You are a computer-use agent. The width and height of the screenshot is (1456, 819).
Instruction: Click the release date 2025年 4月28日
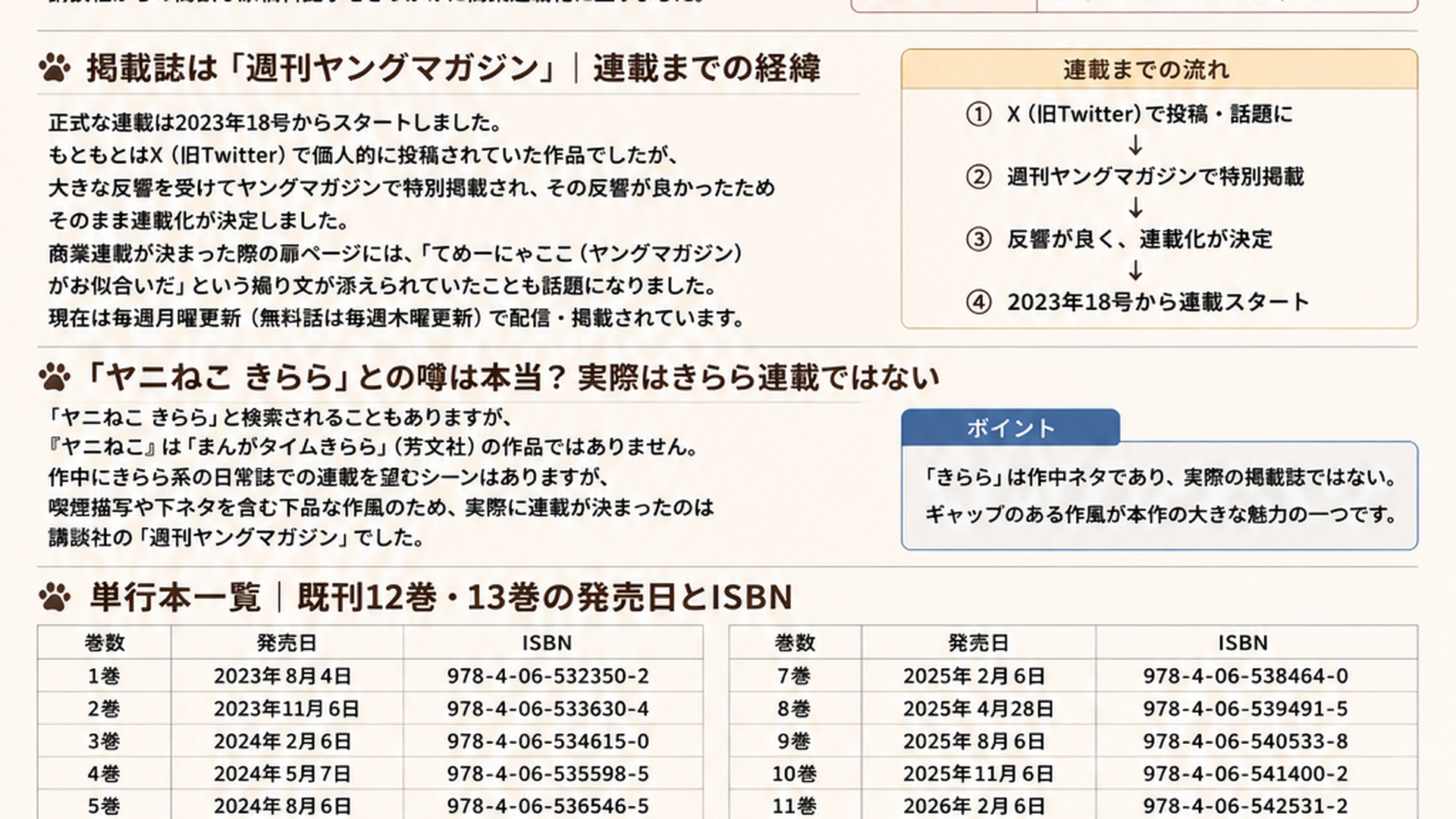coord(978,708)
